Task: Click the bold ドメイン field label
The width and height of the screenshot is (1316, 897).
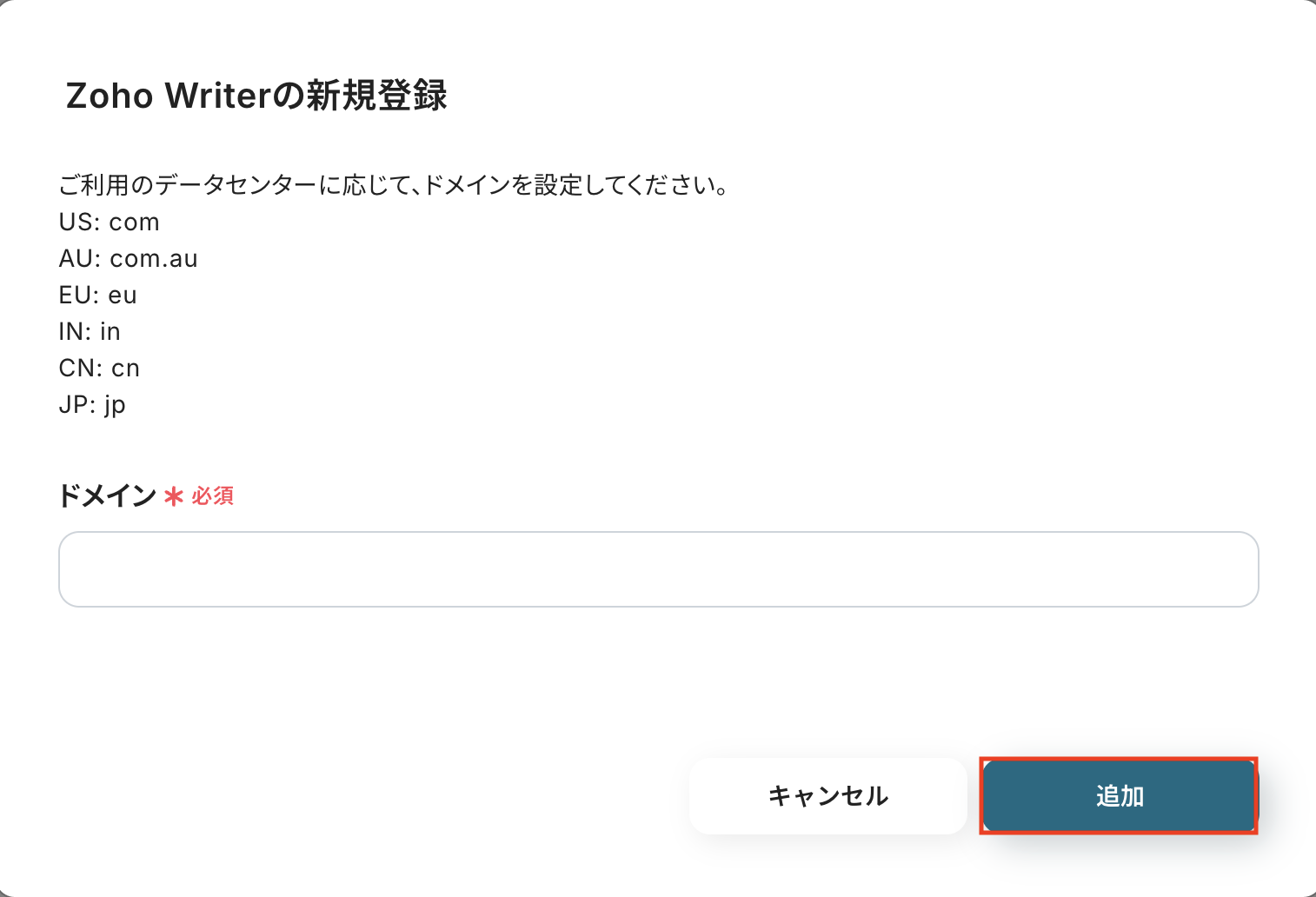Action: 107,496
